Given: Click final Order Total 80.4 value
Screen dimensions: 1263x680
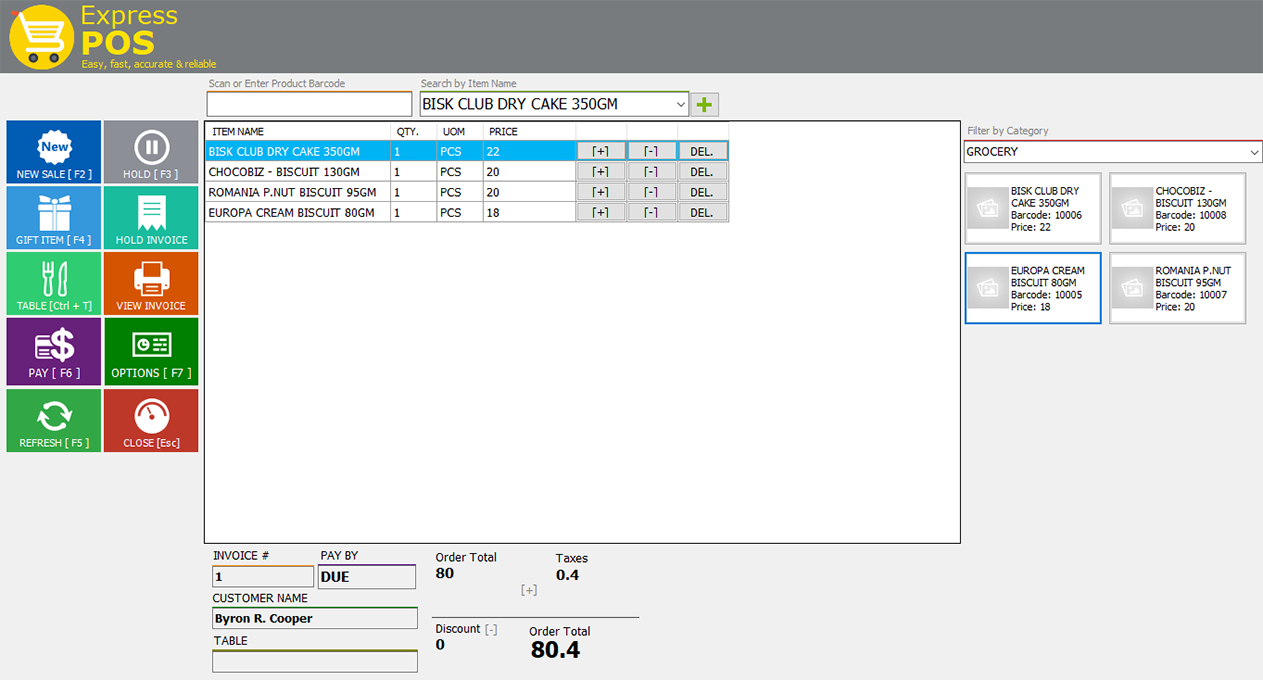Looking at the screenshot, I should tap(555, 650).
